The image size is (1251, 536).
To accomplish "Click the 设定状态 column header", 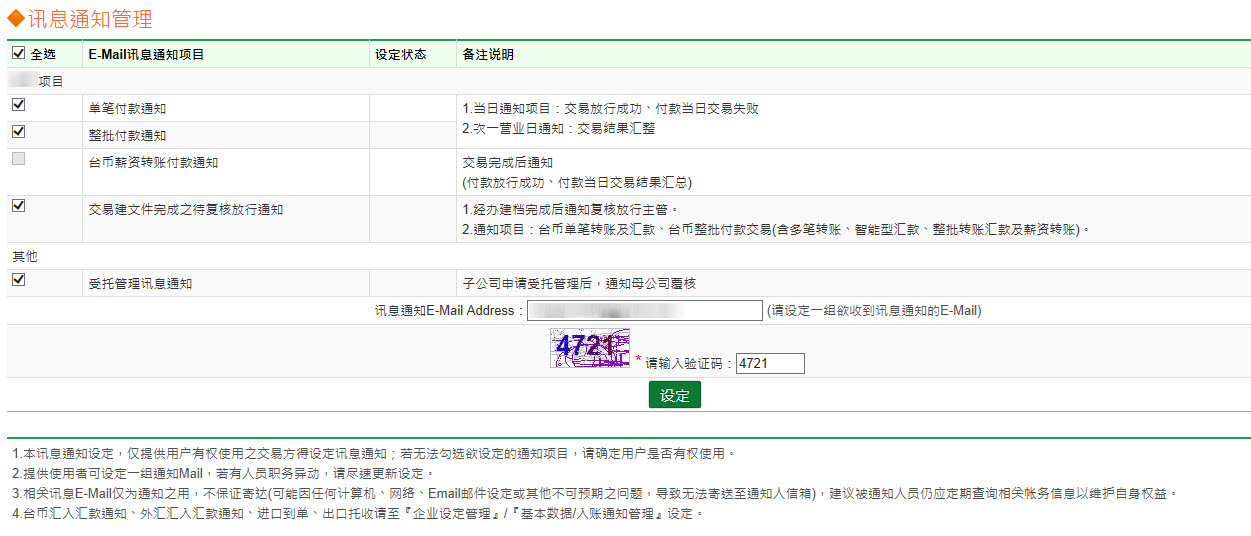I will point(400,55).
